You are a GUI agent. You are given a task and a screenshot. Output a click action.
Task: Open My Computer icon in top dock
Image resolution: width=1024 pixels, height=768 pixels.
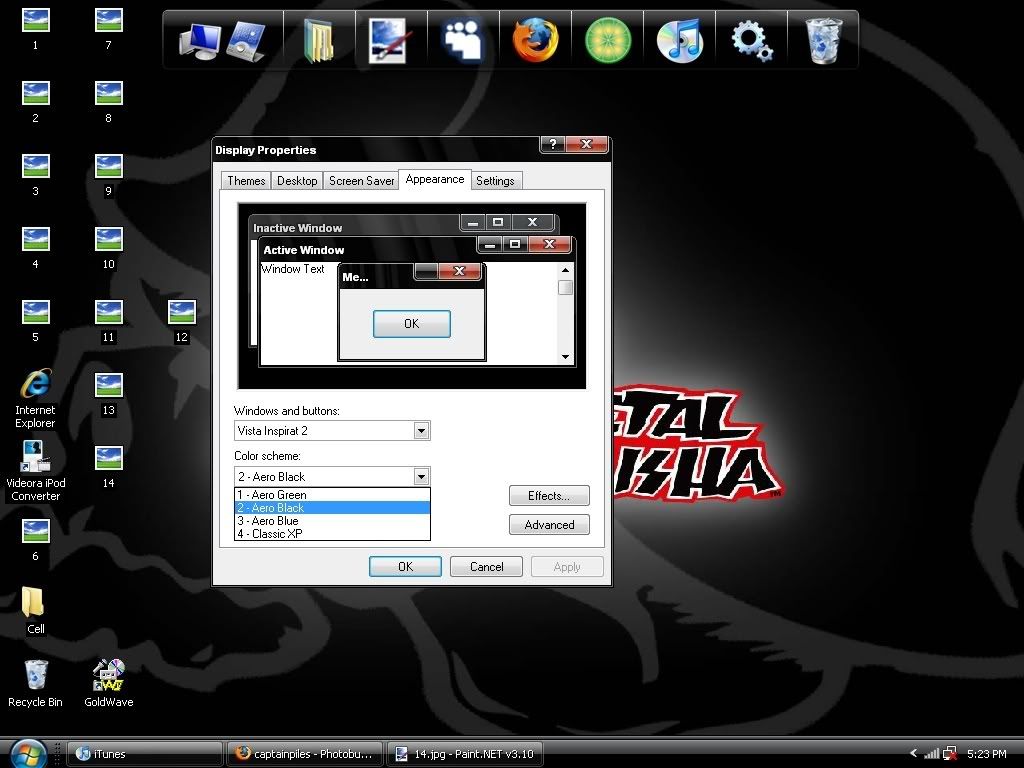199,40
